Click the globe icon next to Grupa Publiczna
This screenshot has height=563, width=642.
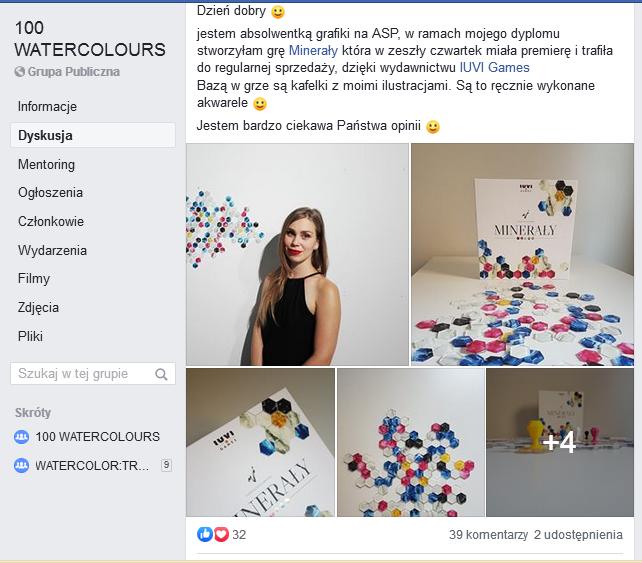click(20, 72)
